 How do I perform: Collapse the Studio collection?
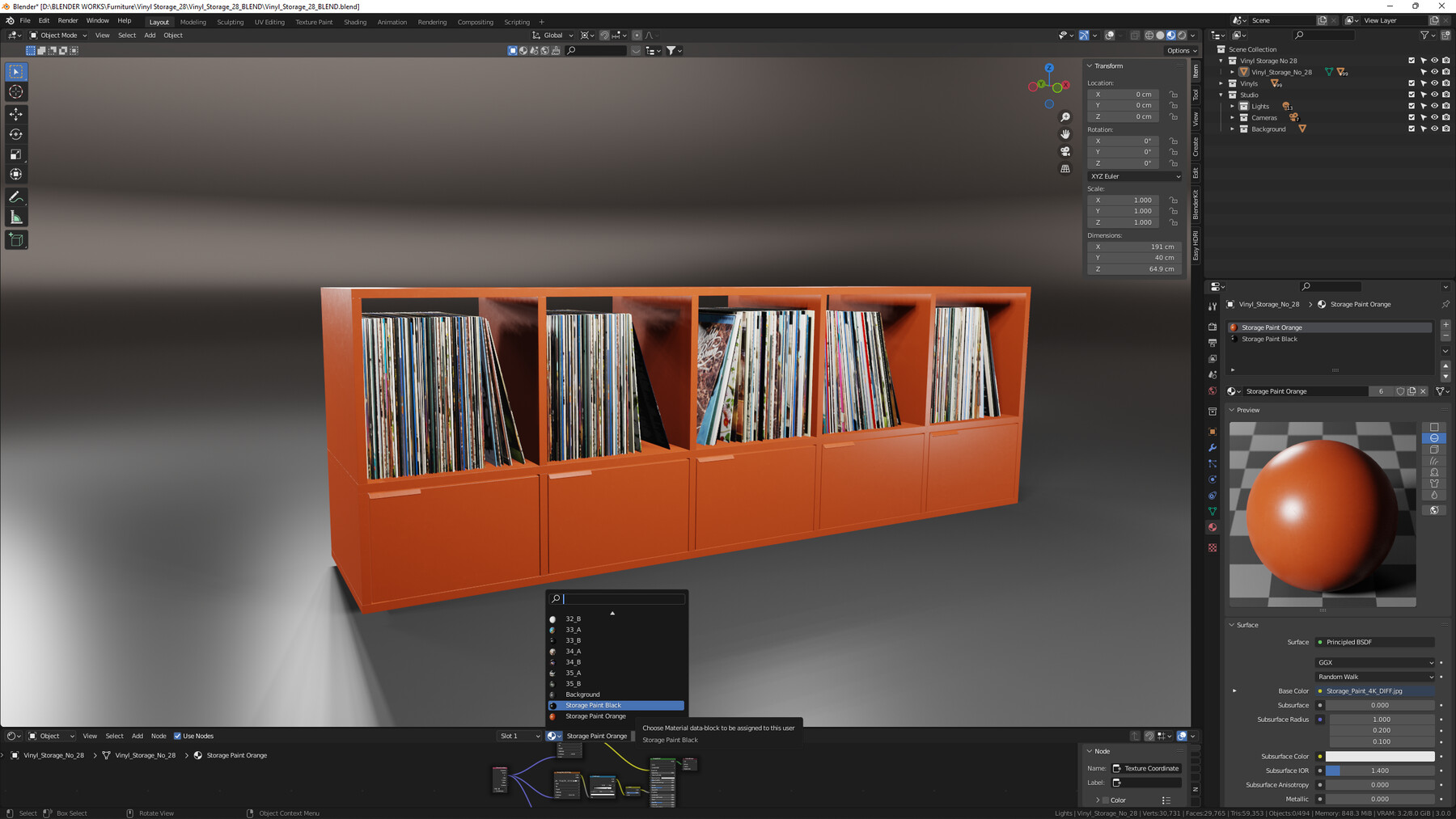click(1221, 95)
